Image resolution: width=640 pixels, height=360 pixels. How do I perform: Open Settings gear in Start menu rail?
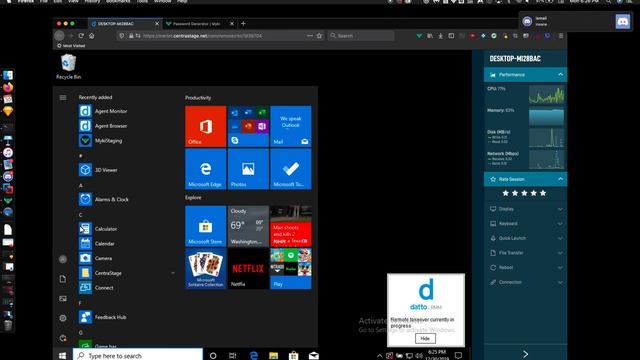click(x=63, y=318)
